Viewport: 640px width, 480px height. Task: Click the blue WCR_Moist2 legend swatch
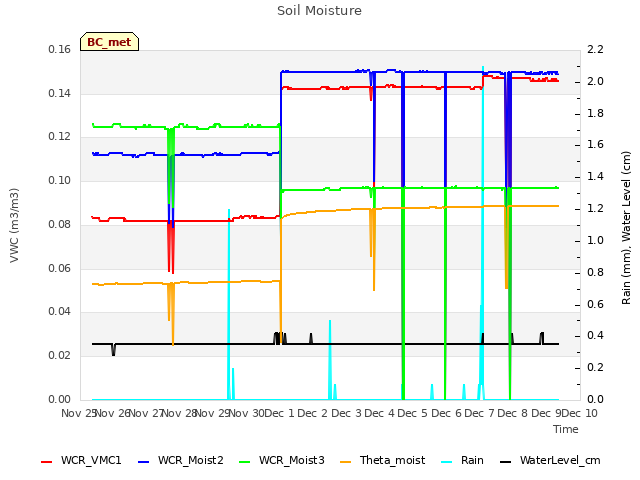click(x=144, y=462)
